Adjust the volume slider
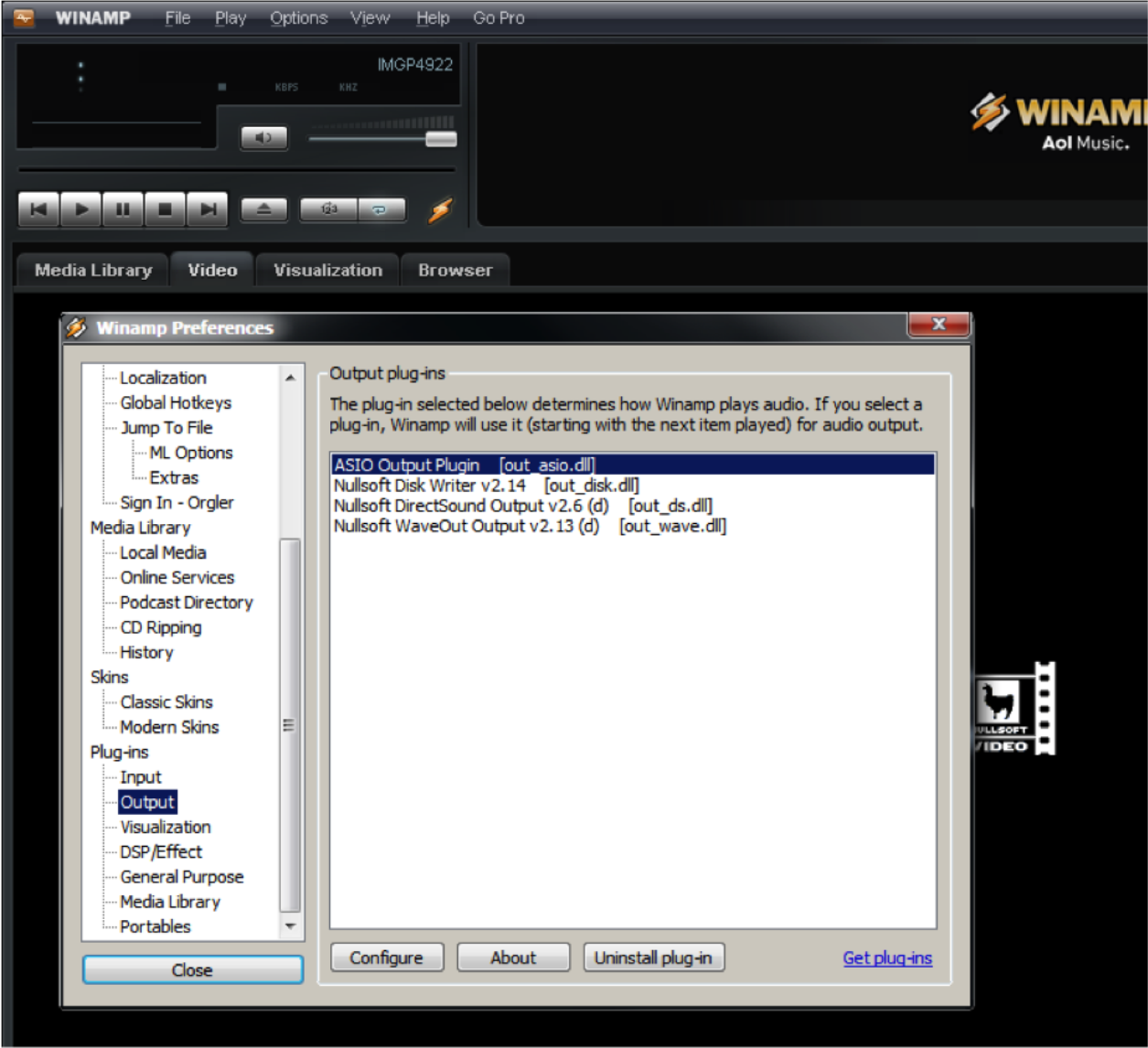This screenshot has height=1048, width=1148. pyautogui.click(x=440, y=139)
